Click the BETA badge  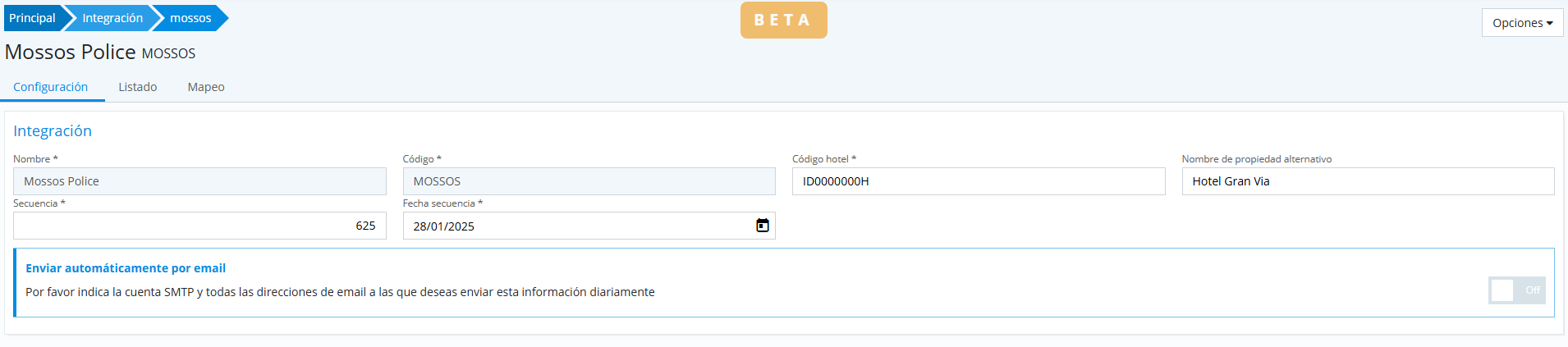(783, 21)
